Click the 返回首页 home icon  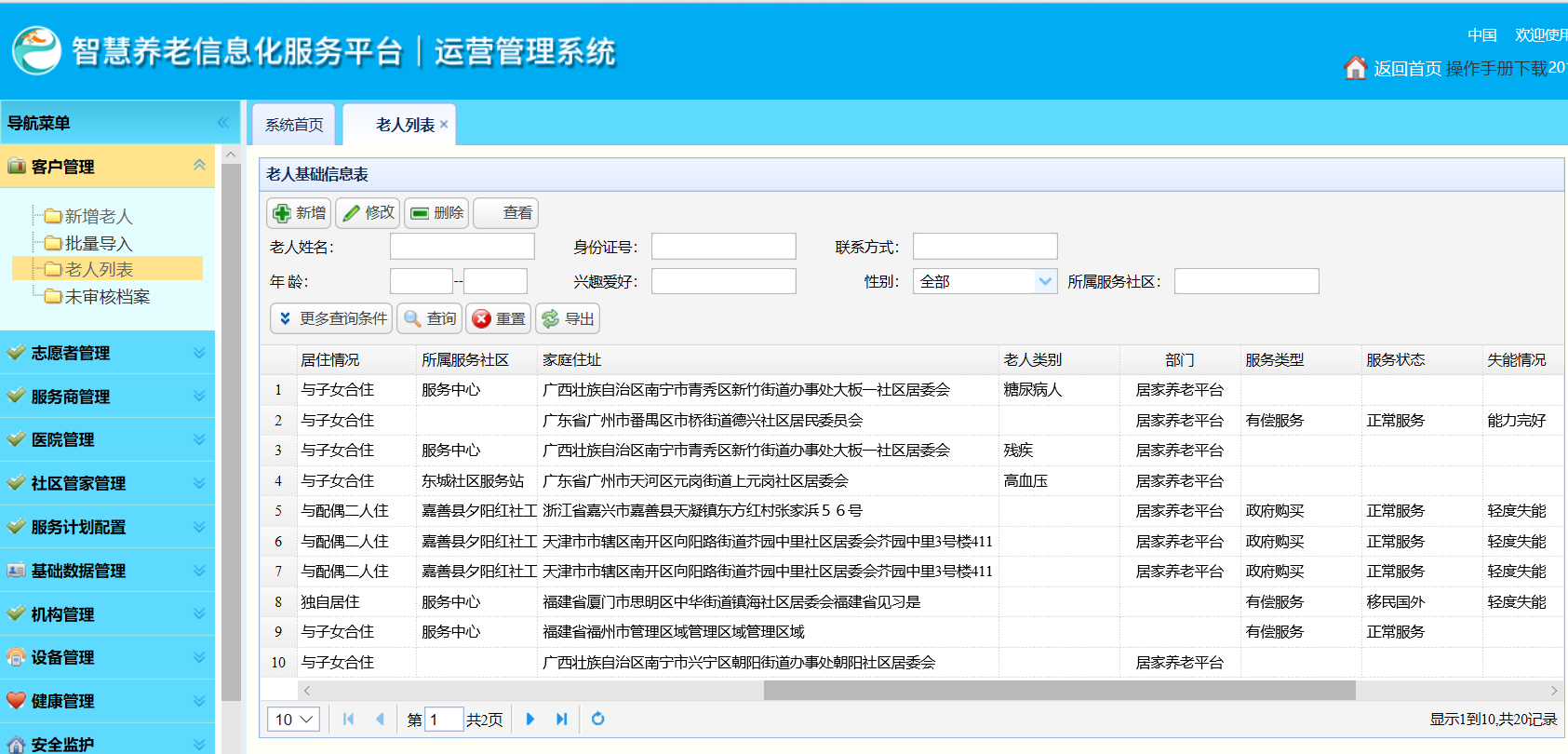(1355, 68)
